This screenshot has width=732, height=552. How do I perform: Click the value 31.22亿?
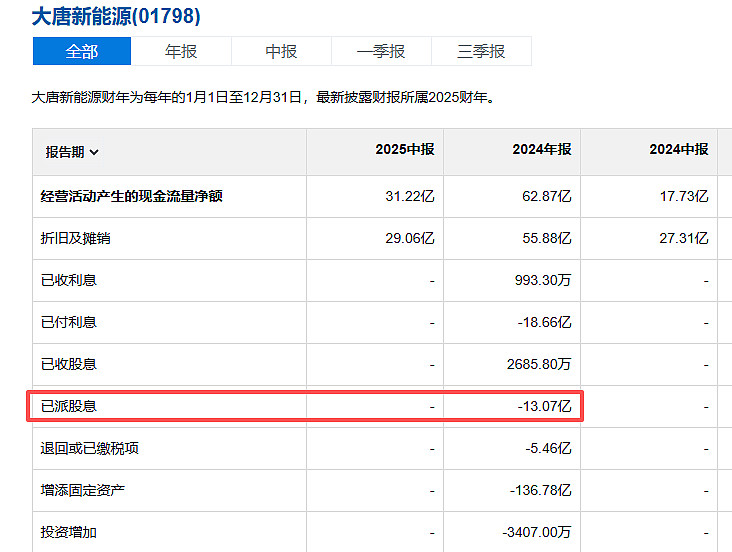[x=410, y=196]
